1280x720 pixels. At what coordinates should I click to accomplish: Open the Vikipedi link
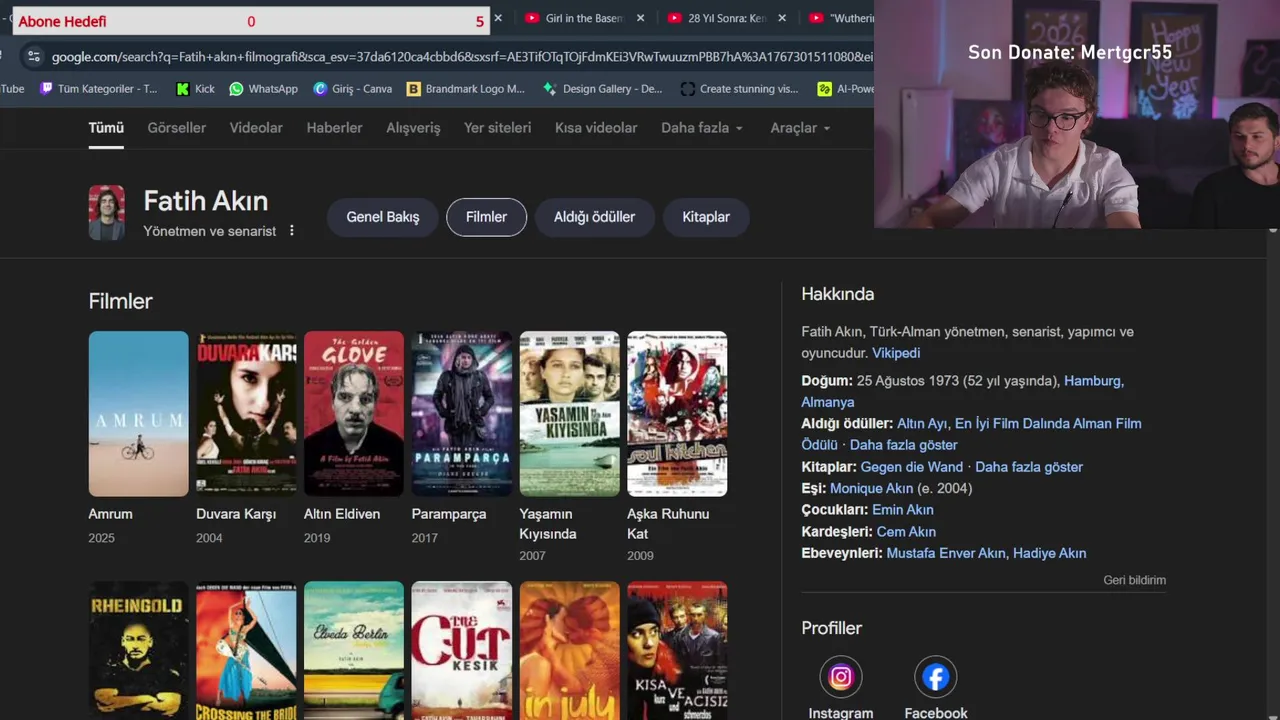[896, 353]
